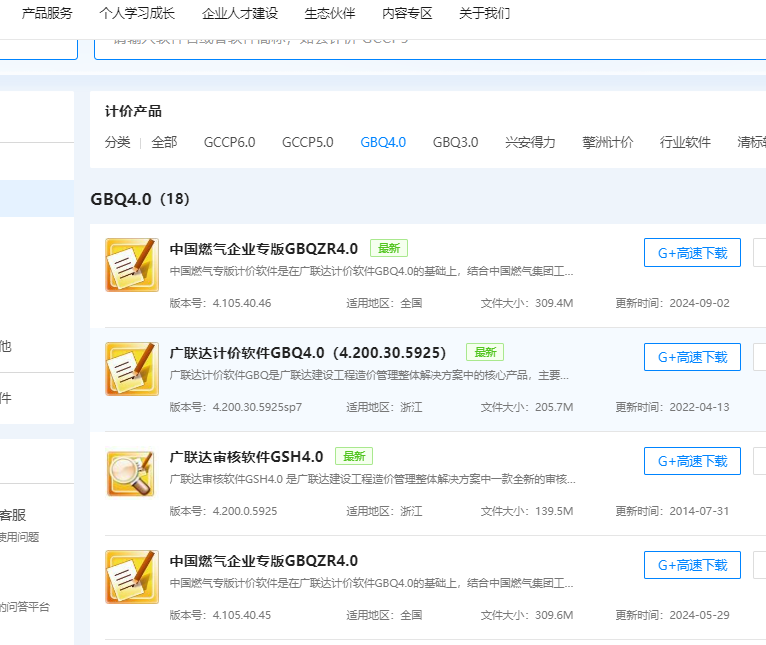
Task: Click the 最新 badge beside 广联达计价软件GBQ4.0
Action: (x=485, y=352)
